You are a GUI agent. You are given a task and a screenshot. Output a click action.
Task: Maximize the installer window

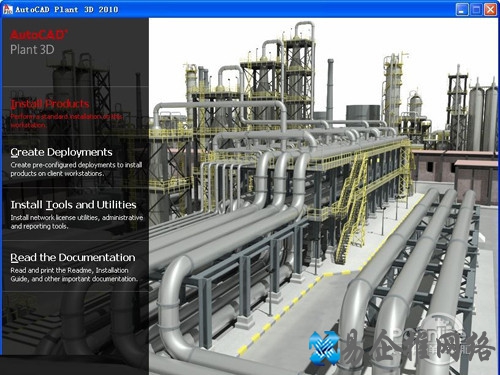pos(476,9)
